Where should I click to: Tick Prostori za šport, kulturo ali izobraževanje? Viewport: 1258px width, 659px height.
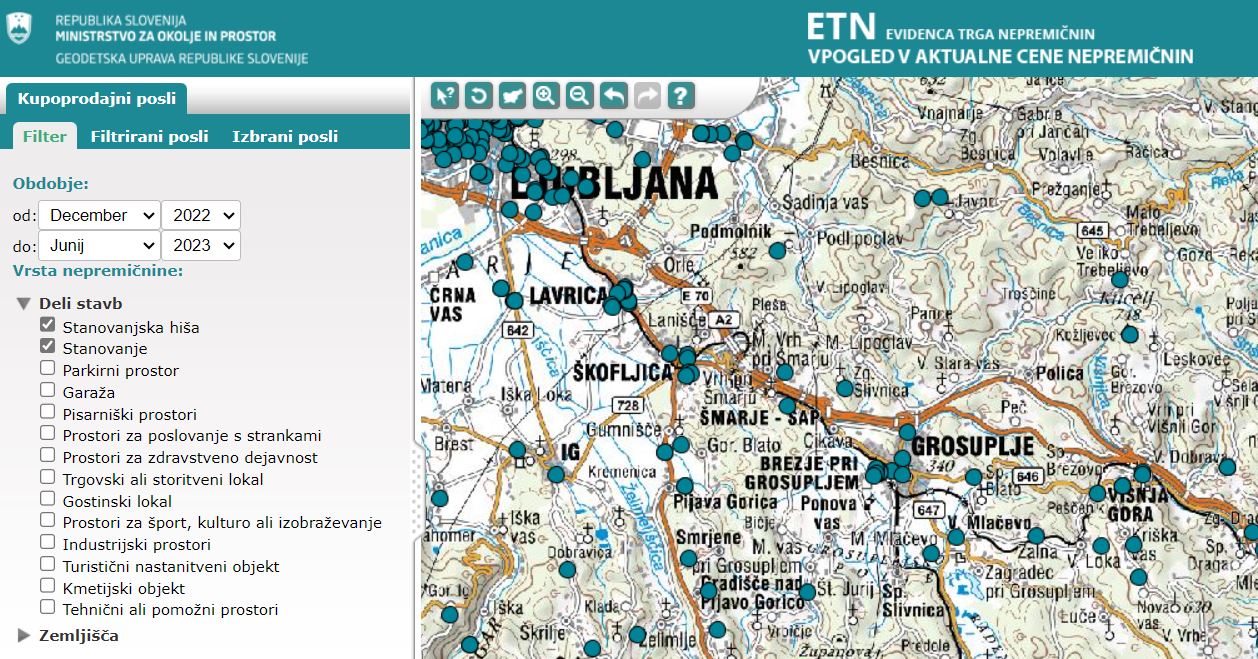coord(48,520)
